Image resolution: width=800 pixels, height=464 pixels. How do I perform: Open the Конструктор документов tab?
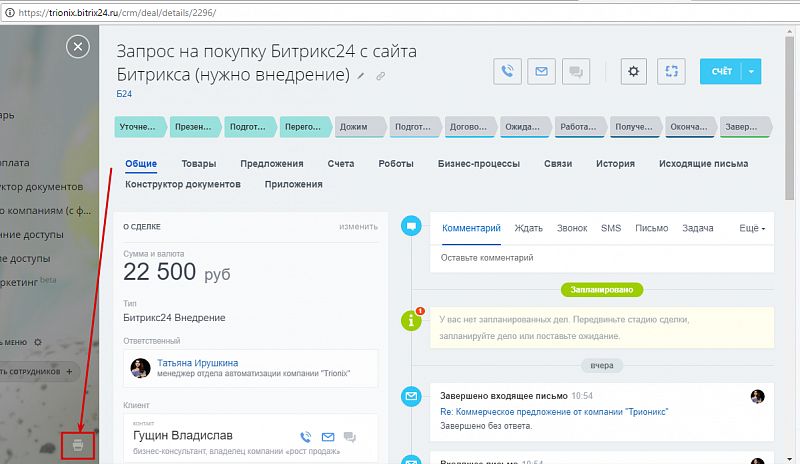(183, 184)
